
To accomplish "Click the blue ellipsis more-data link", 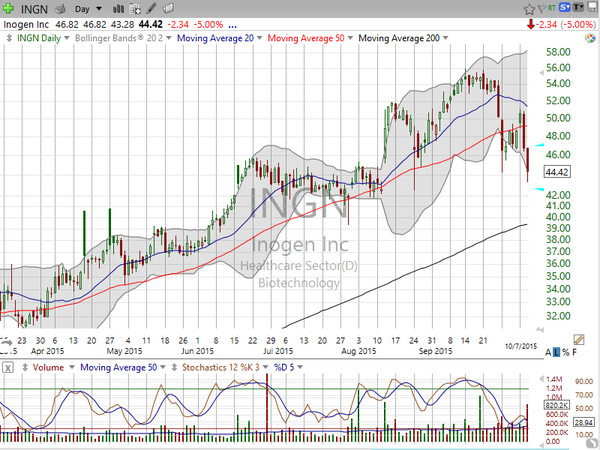I will click(x=232, y=26).
